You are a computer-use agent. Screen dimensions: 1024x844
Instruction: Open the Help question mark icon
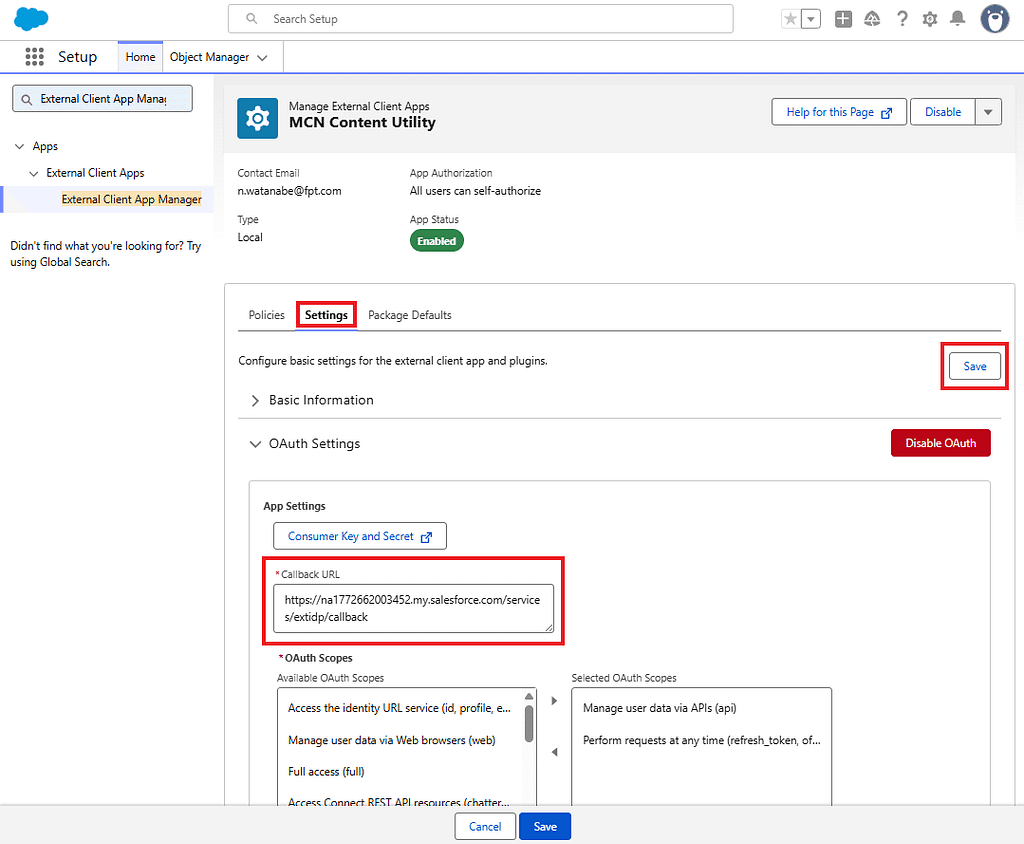click(x=902, y=19)
